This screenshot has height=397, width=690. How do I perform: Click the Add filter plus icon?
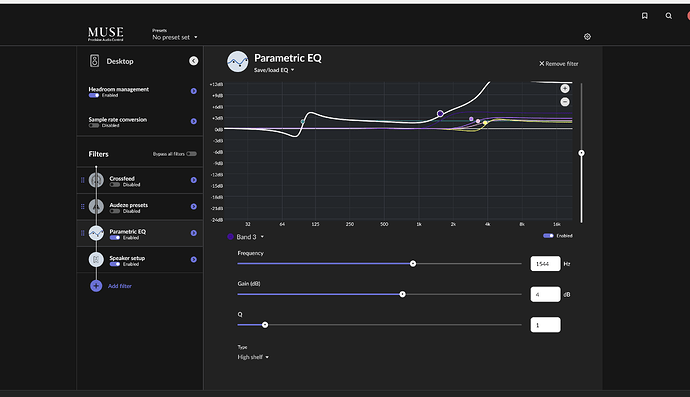point(96,286)
